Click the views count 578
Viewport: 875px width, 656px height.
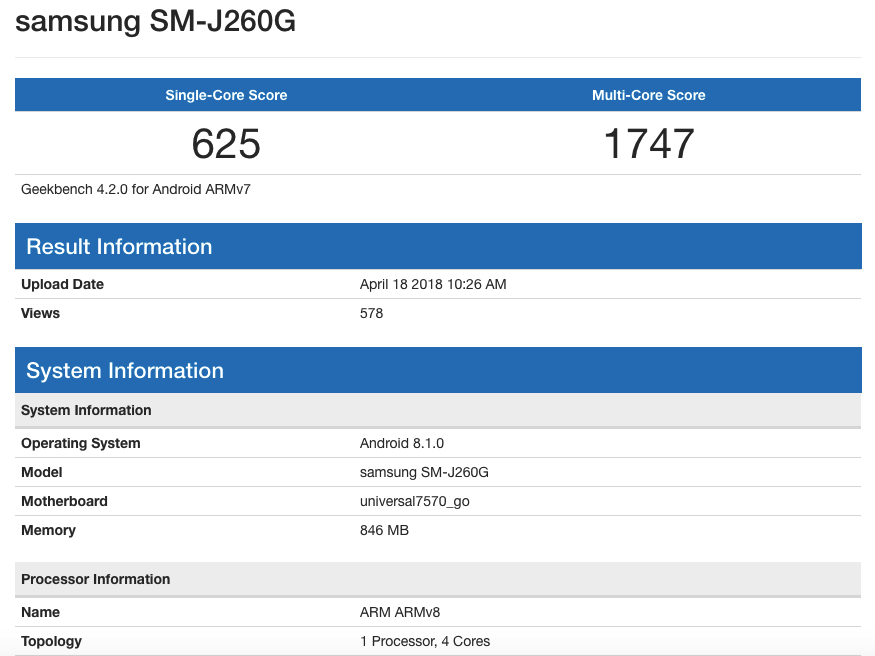click(371, 313)
